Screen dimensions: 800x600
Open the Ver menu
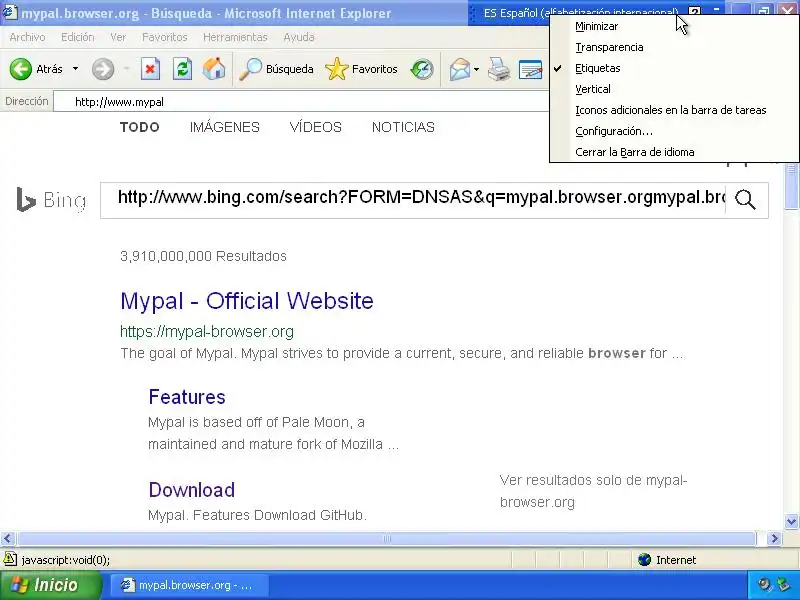pos(118,37)
